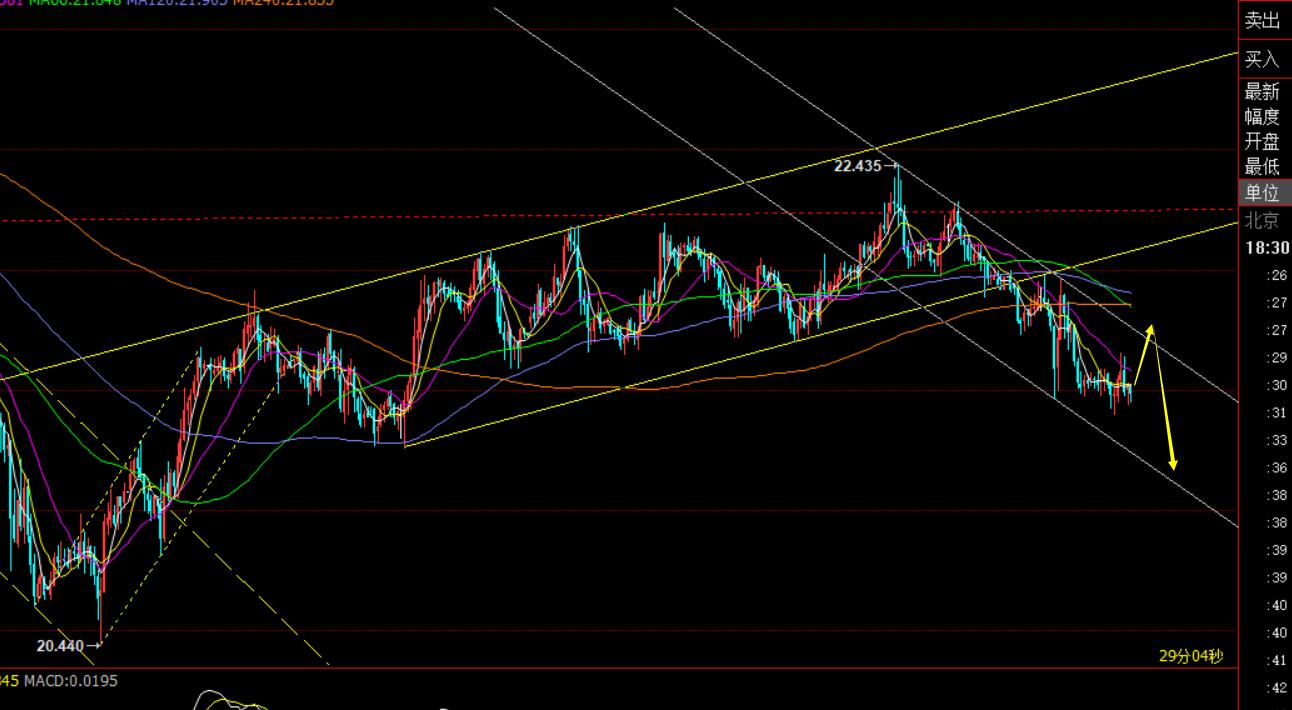The width and height of the screenshot is (1292, 710).
Task: Select the :31 tick time entry
Action: (x=1276, y=413)
